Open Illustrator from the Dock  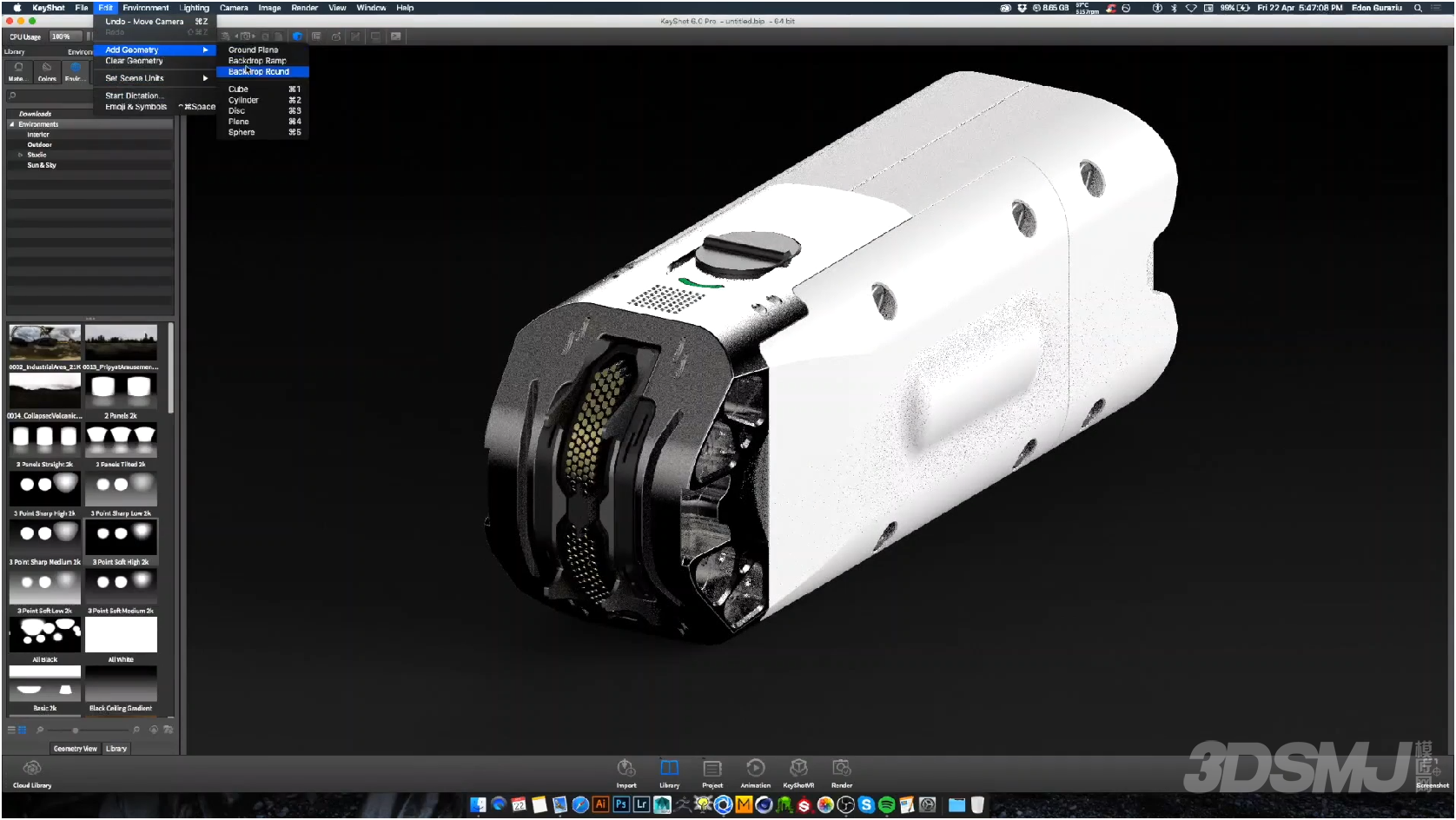(x=600, y=805)
